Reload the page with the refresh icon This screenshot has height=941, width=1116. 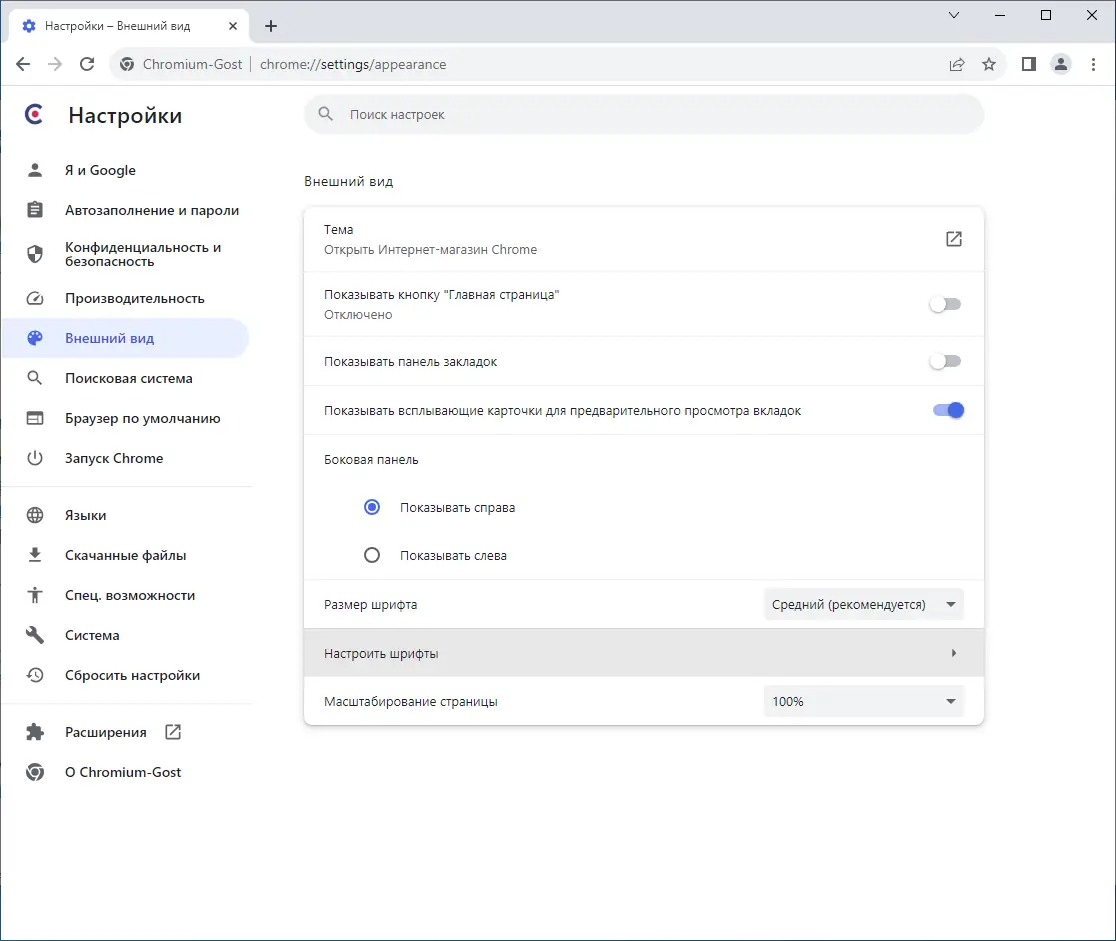point(87,64)
